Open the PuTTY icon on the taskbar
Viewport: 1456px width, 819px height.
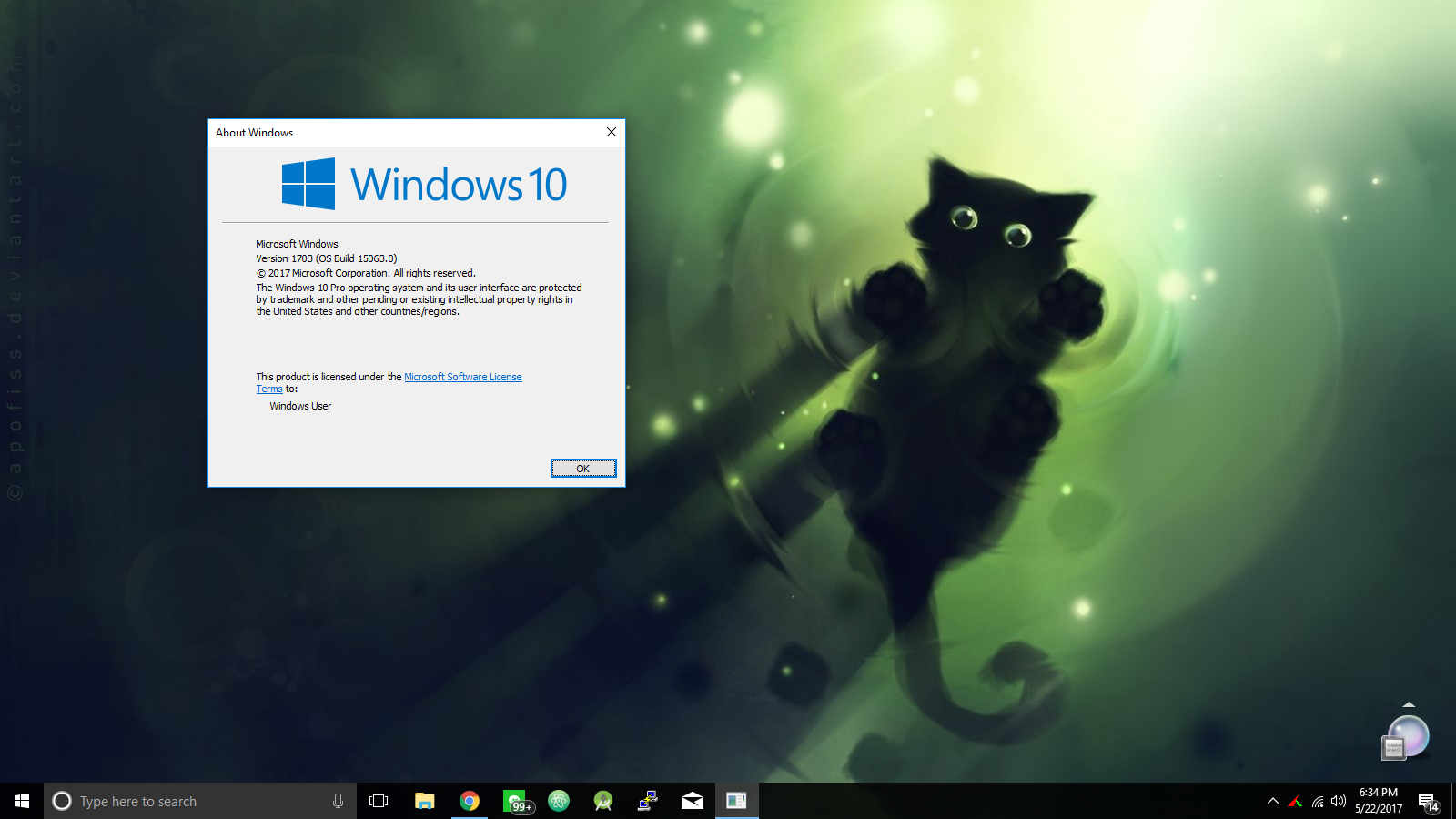[x=647, y=801]
